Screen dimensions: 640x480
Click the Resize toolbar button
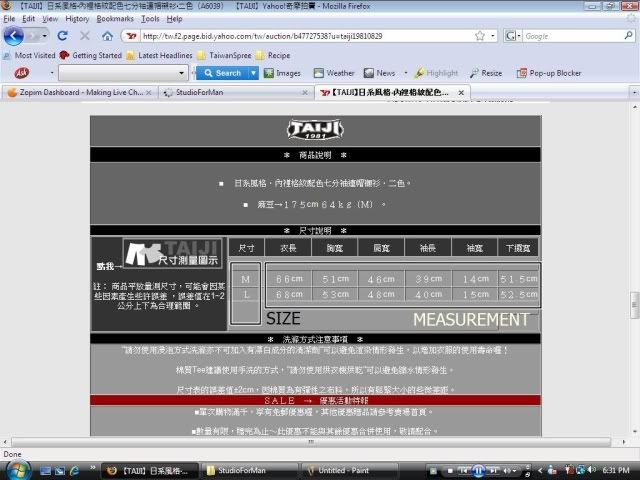[x=485, y=73]
